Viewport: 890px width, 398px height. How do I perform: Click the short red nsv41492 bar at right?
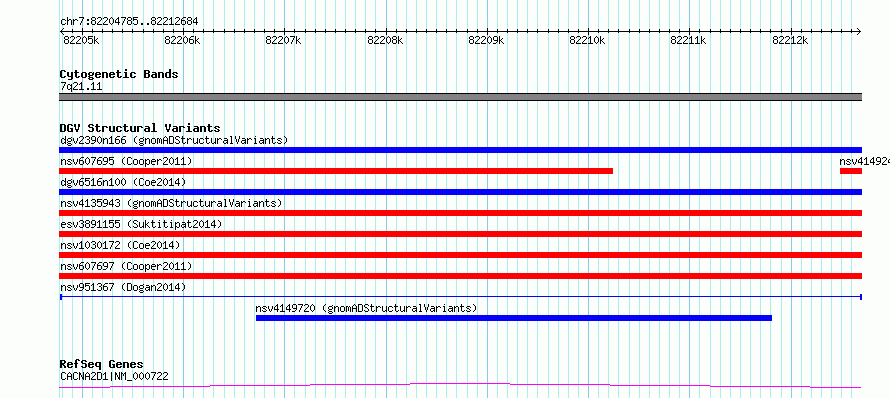[x=851, y=171]
